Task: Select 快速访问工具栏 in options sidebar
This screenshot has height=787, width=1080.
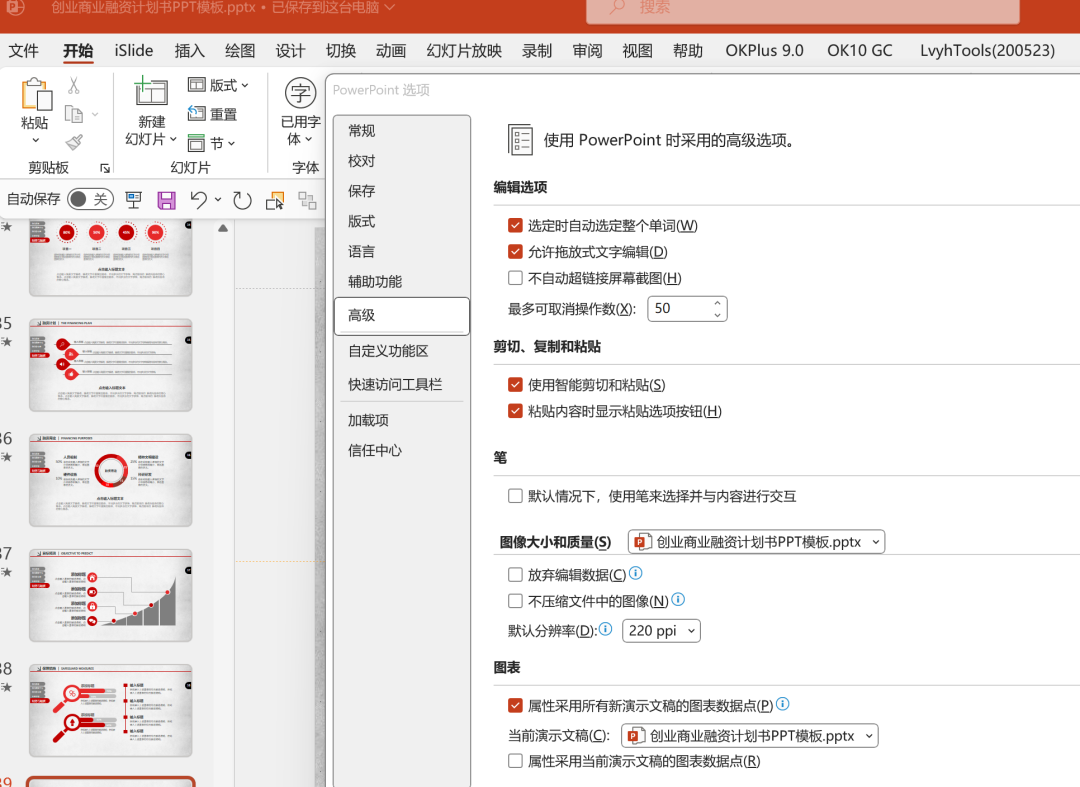Action: [402, 384]
